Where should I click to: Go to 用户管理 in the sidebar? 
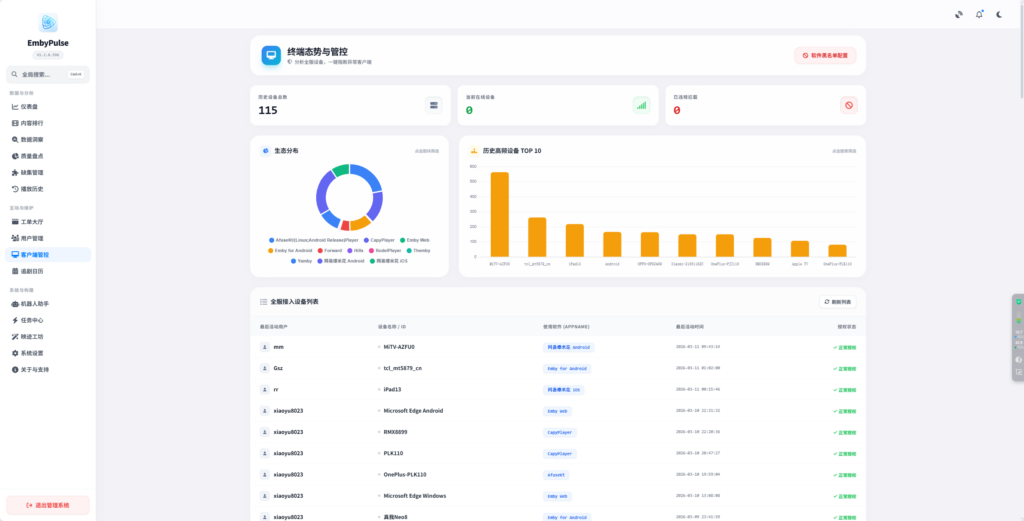tap(32, 238)
